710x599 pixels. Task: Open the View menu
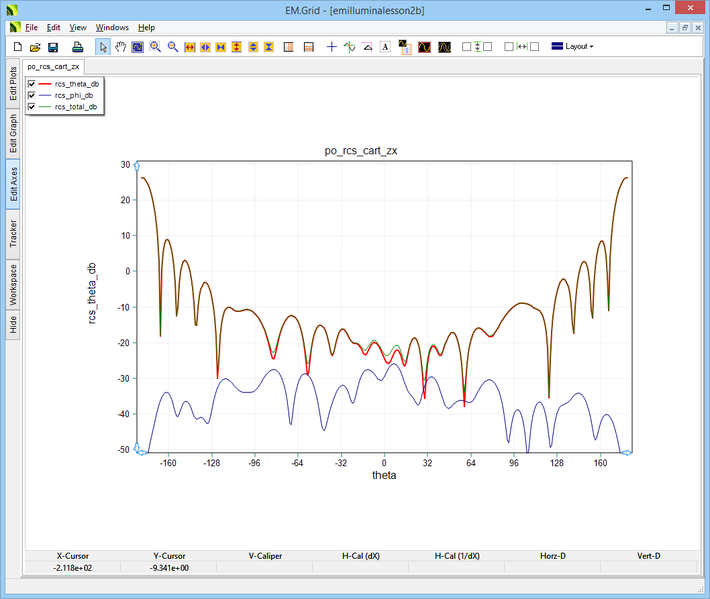[78, 27]
